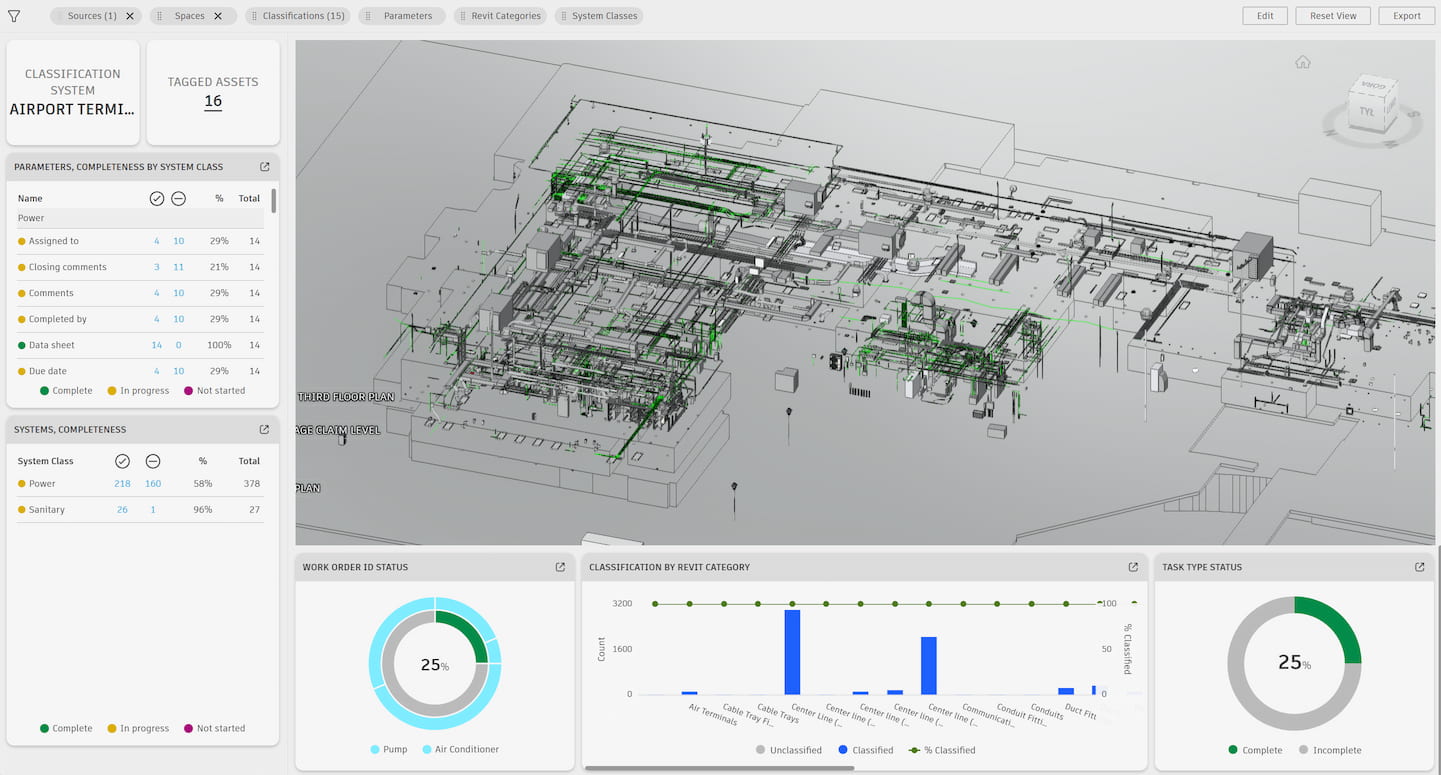The height and width of the screenshot is (775, 1441).
Task: Toggle Classified series in Revit Category chart
Action: click(x=866, y=751)
